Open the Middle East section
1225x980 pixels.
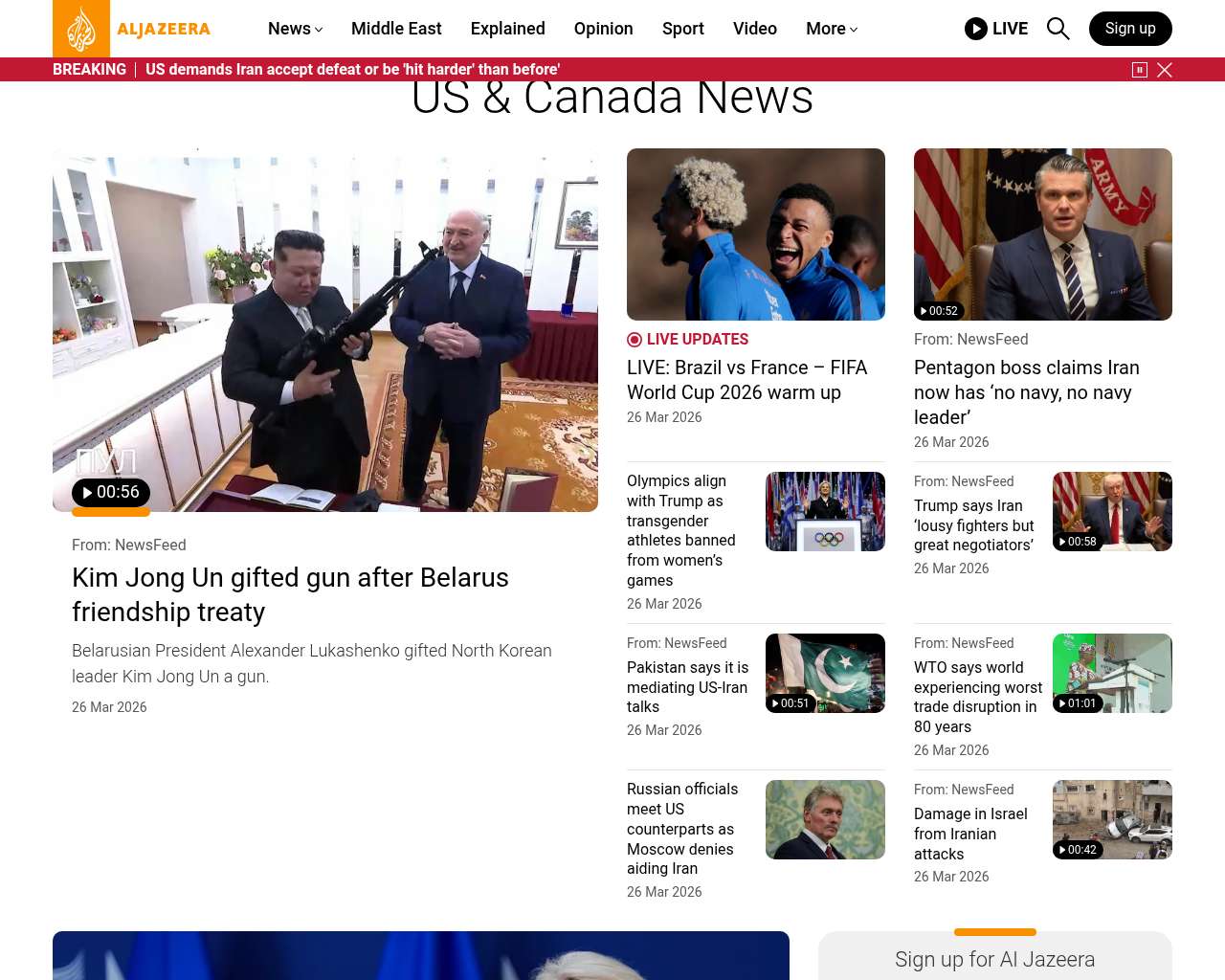pos(396,29)
